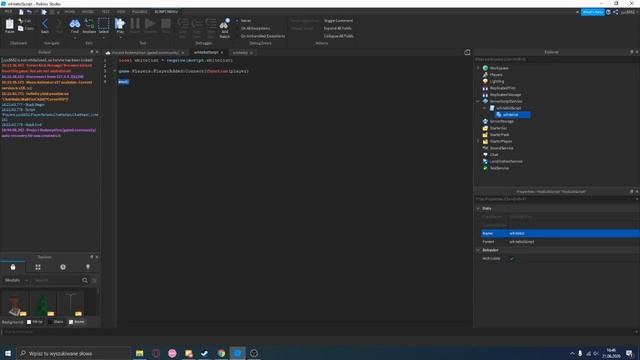
Task: Click the Toolbox search filter options icon
Action: pyautogui.click(x=94, y=280)
